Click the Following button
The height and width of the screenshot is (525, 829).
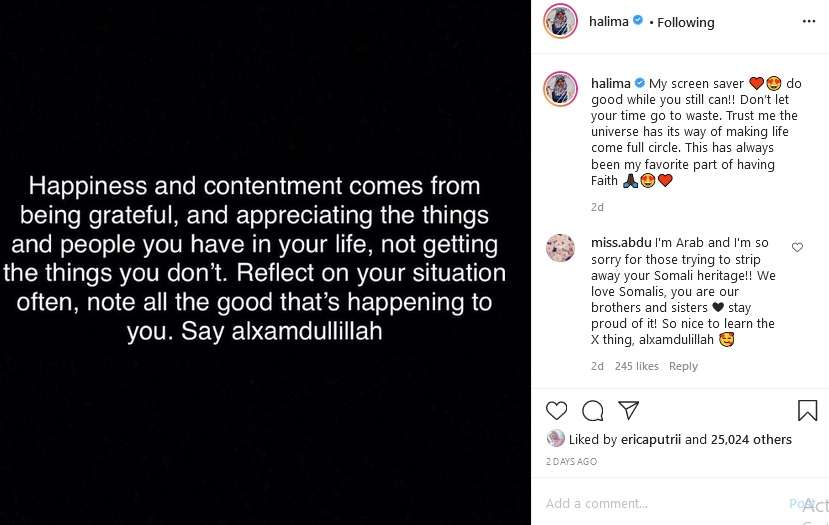(x=686, y=22)
